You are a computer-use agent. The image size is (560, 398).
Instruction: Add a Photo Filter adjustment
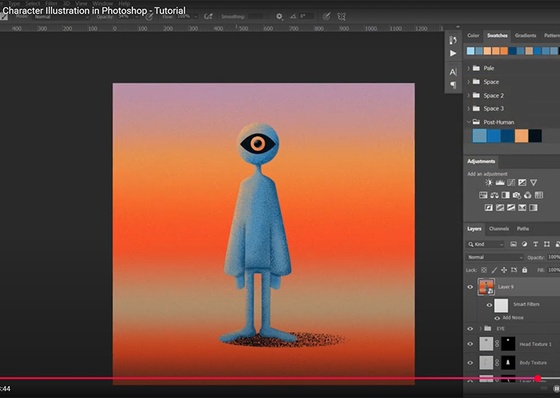[x=516, y=195]
